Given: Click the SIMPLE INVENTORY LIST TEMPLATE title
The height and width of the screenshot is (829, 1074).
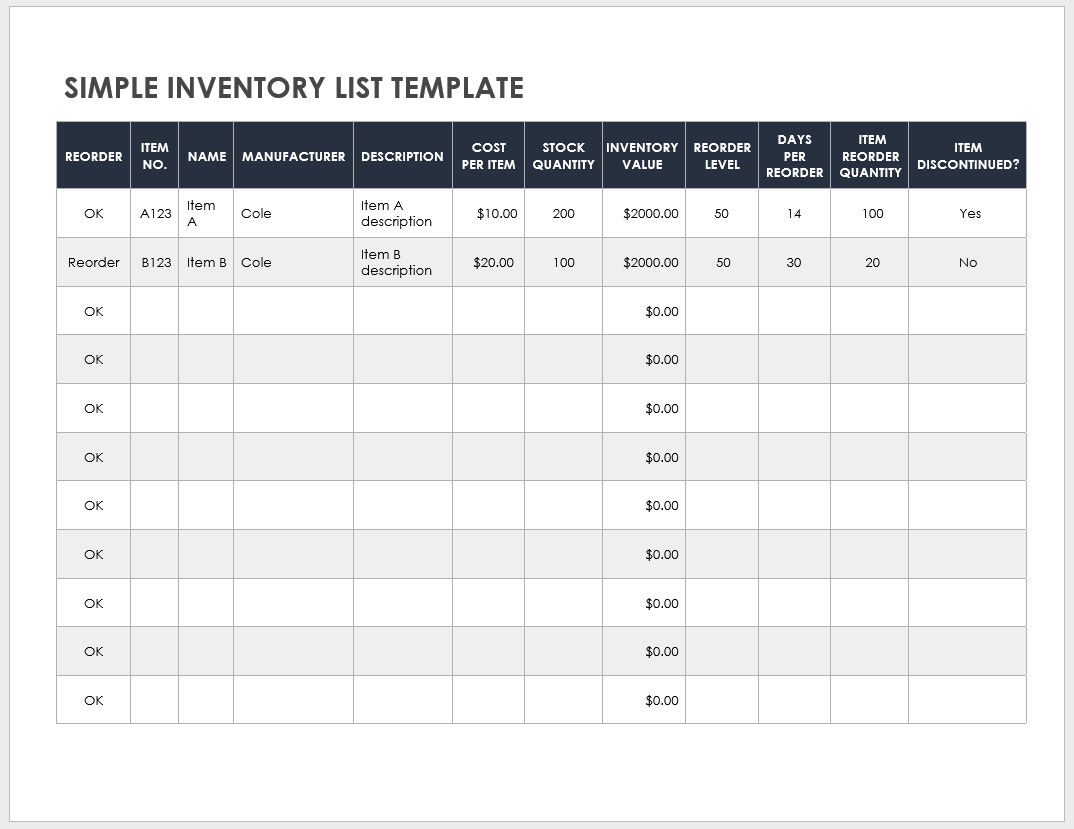Looking at the screenshot, I should [x=293, y=88].
